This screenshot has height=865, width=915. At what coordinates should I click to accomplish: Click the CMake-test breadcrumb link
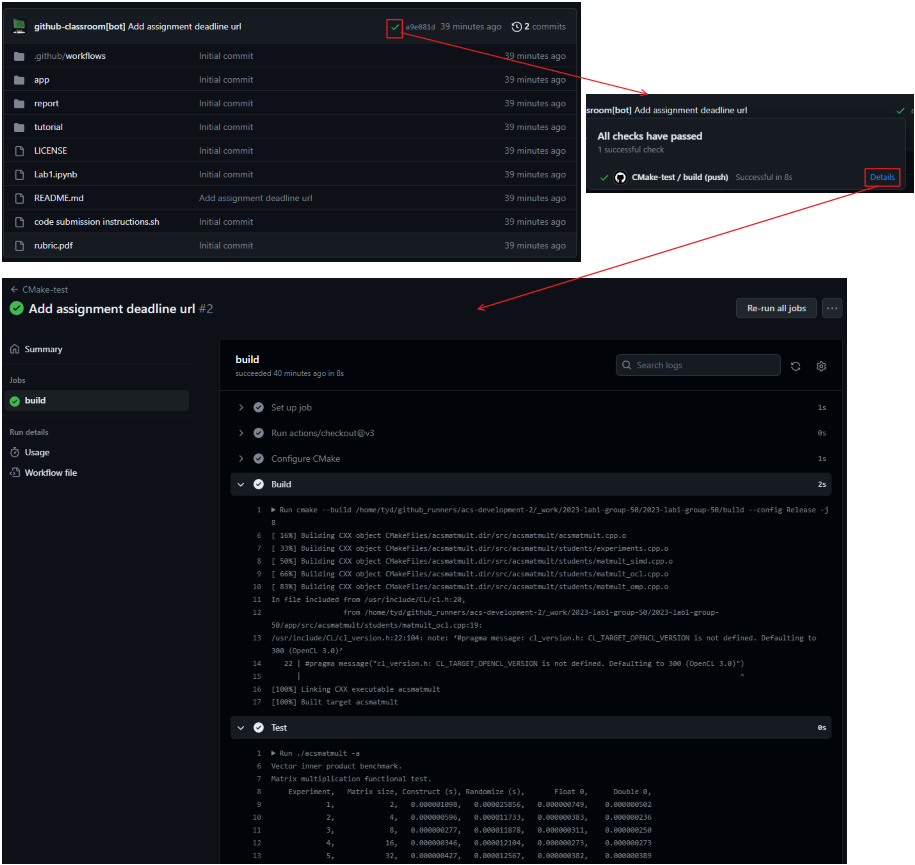click(45, 290)
